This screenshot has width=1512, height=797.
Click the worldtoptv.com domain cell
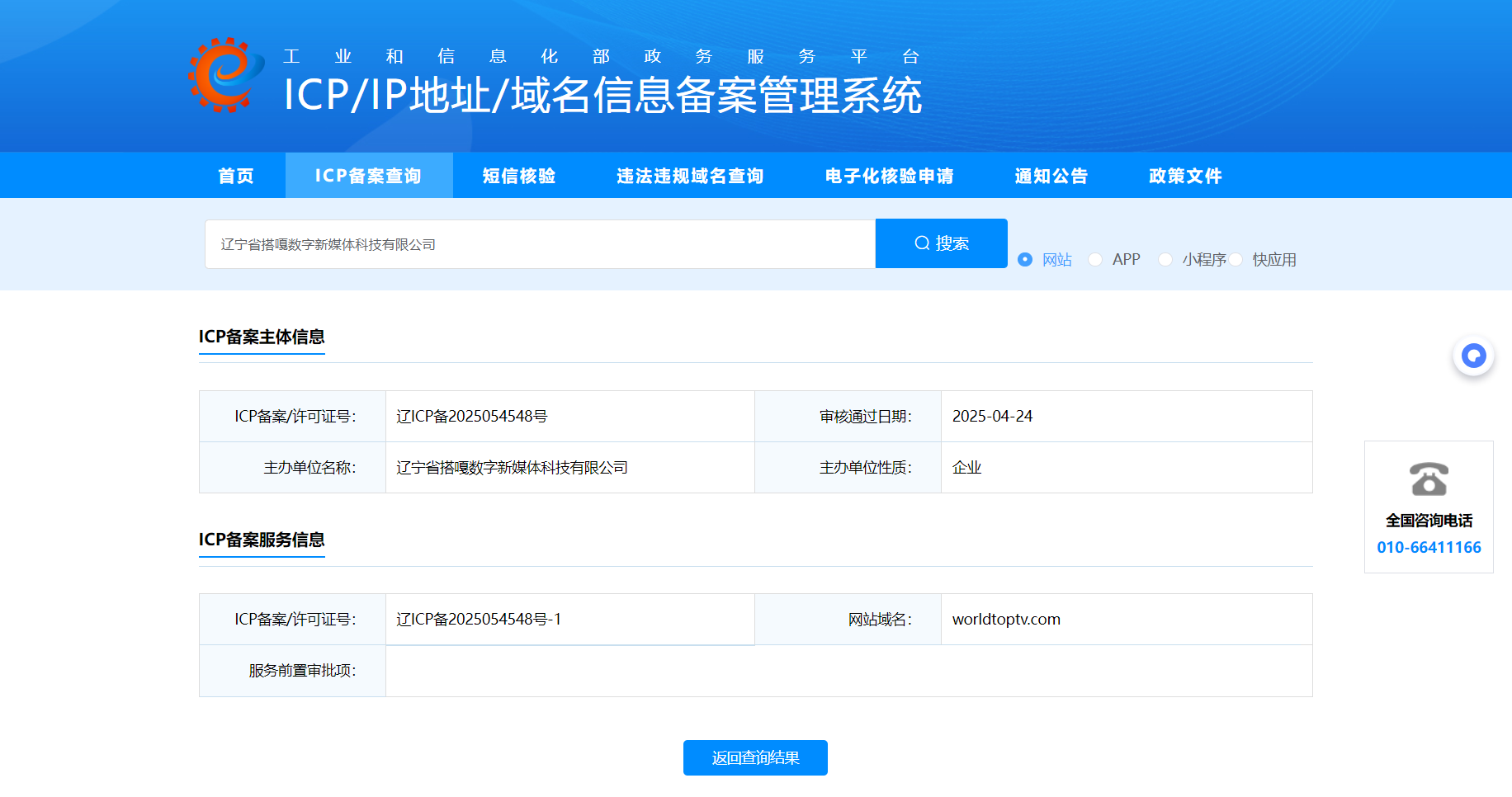tap(1005, 619)
